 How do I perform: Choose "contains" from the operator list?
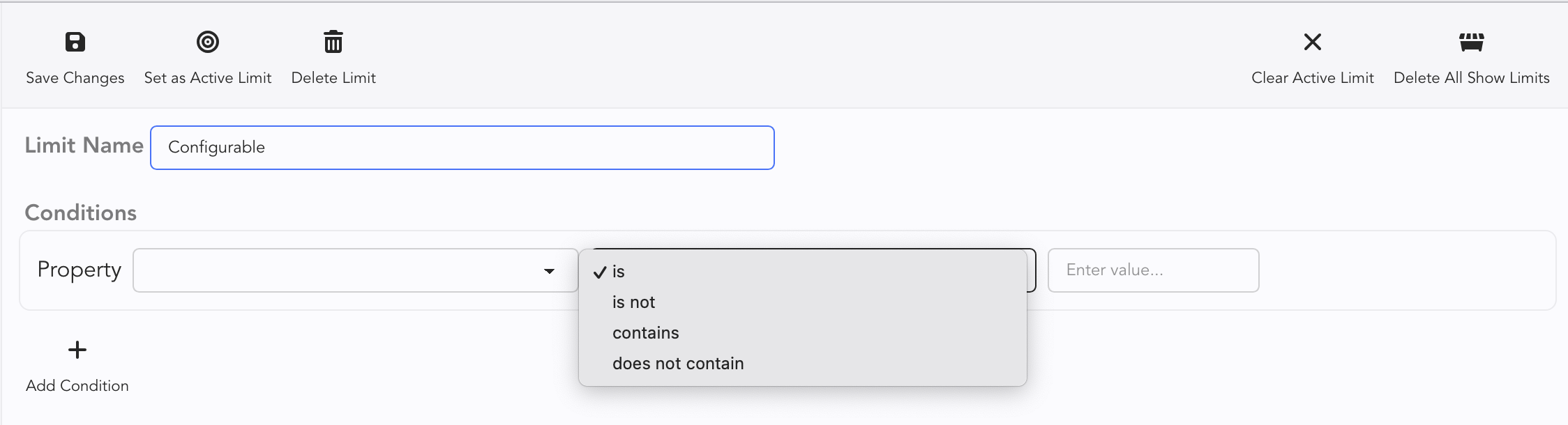coord(645,333)
